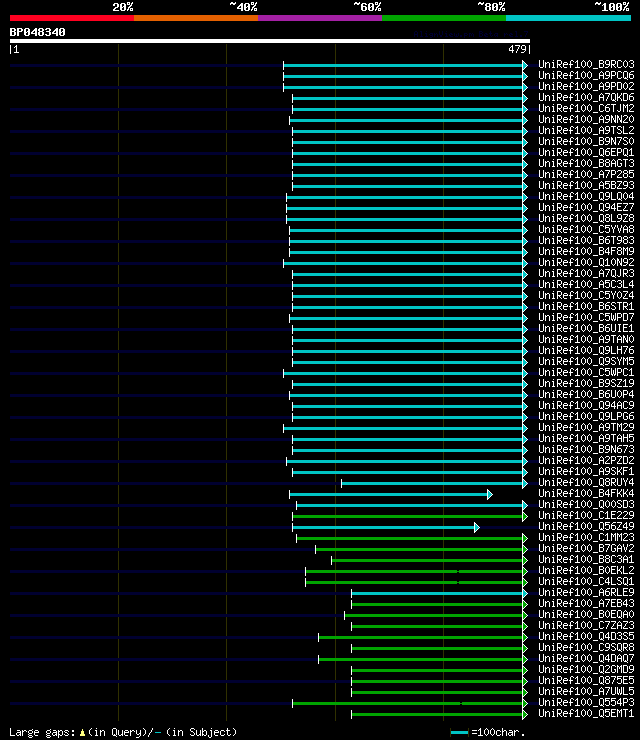The image size is (640, 740).
Task: Click the cyan bar for UniRef100_Q8RUY4
Action: pyautogui.click(x=433, y=483)
